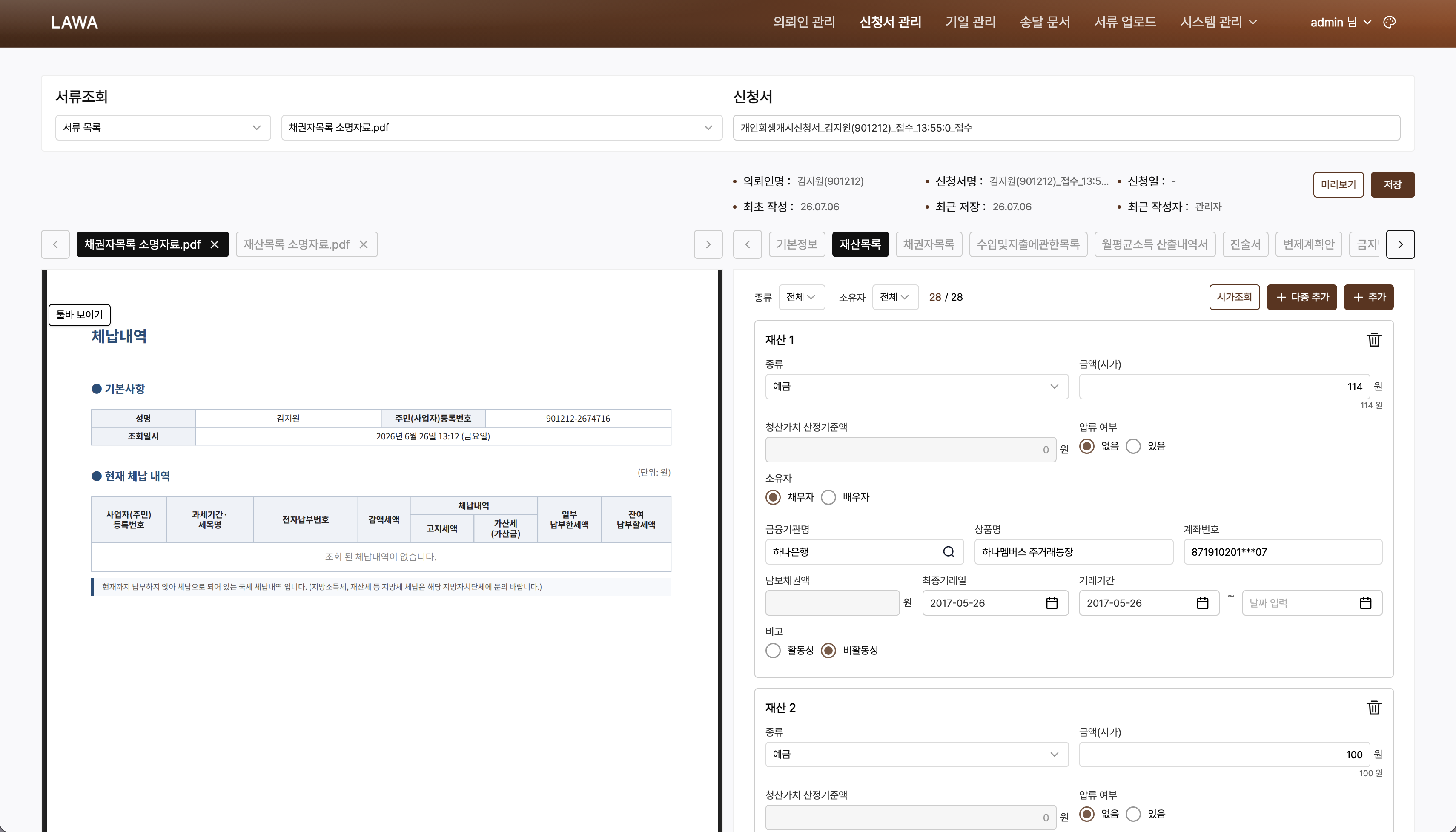Image resolution: width=1456 pixels, height=832 pixels.
Task: Search the 금융기관명 field with magnifier icon
Action: pos(948,552)
